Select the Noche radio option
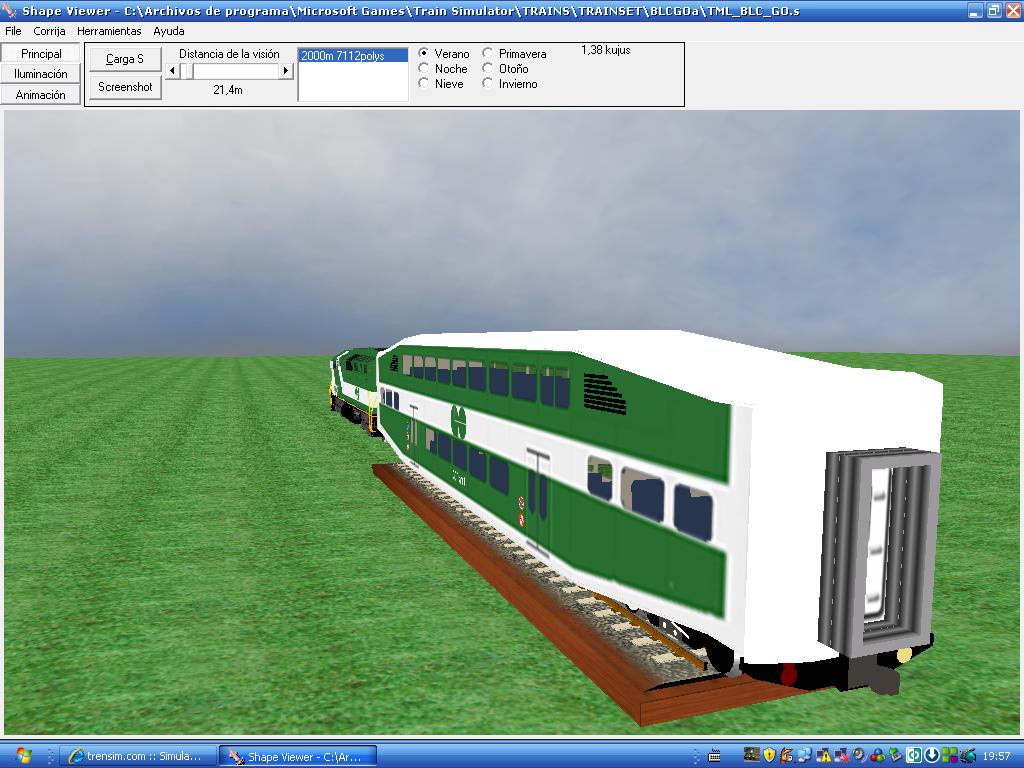This screenshot has height=768, width=1024. 424,69
